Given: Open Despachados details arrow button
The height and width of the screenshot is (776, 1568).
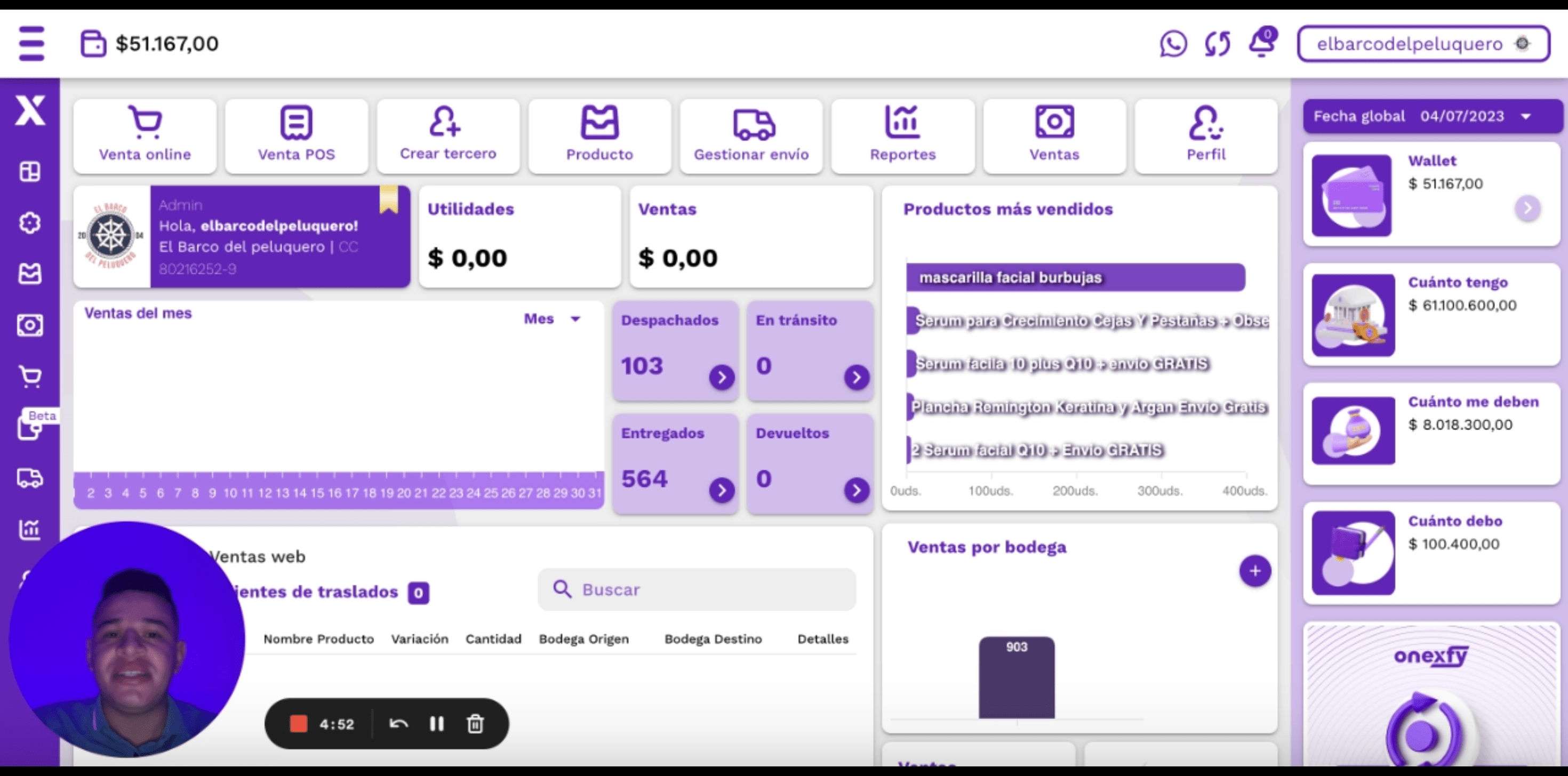Looking at the screenshot, I should (721, 378).
